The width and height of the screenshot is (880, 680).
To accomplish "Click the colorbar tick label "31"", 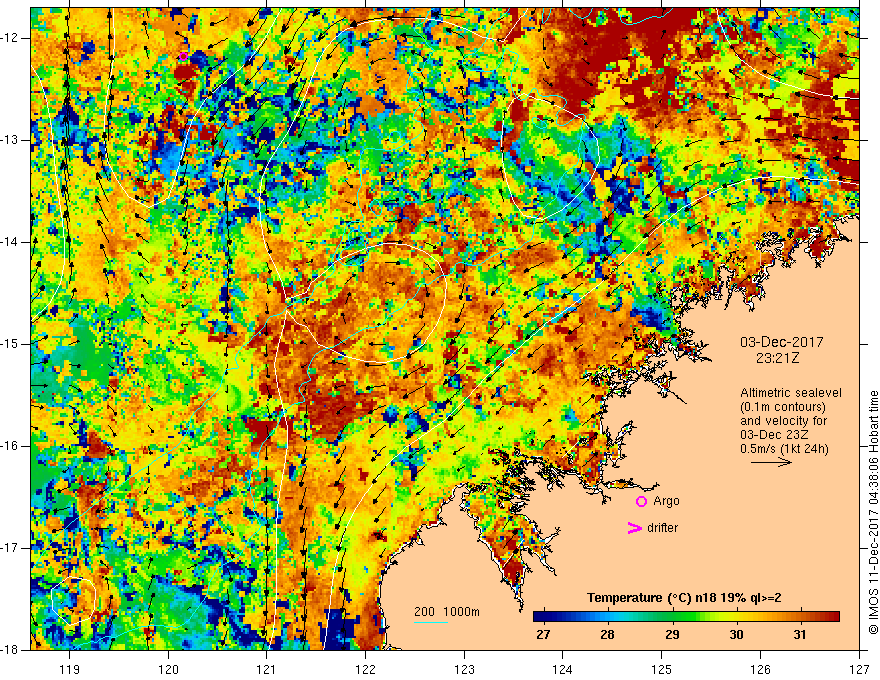I will pyautogui.click(x=800, y=635).
